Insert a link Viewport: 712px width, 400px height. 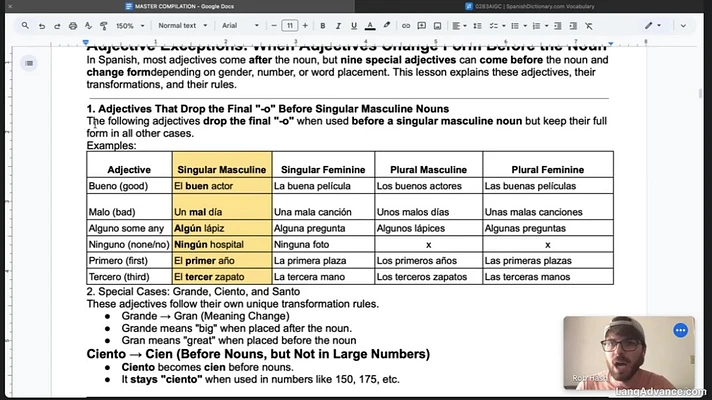pyautogui.click(x=406, y=26)
